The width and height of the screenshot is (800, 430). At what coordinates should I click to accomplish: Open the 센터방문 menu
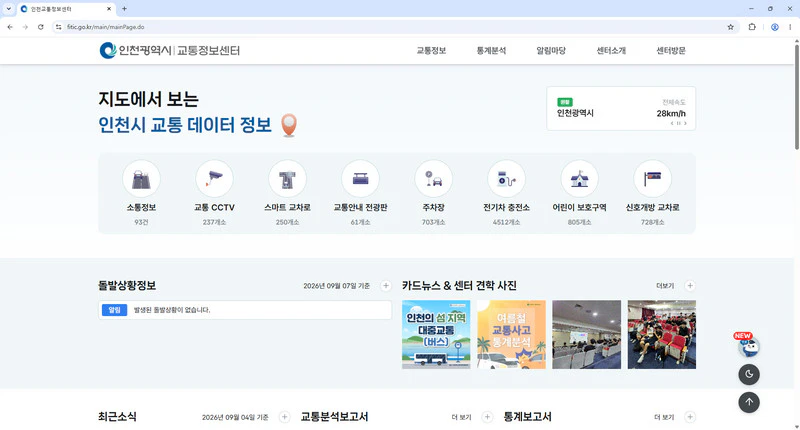[x=671, y=50]
